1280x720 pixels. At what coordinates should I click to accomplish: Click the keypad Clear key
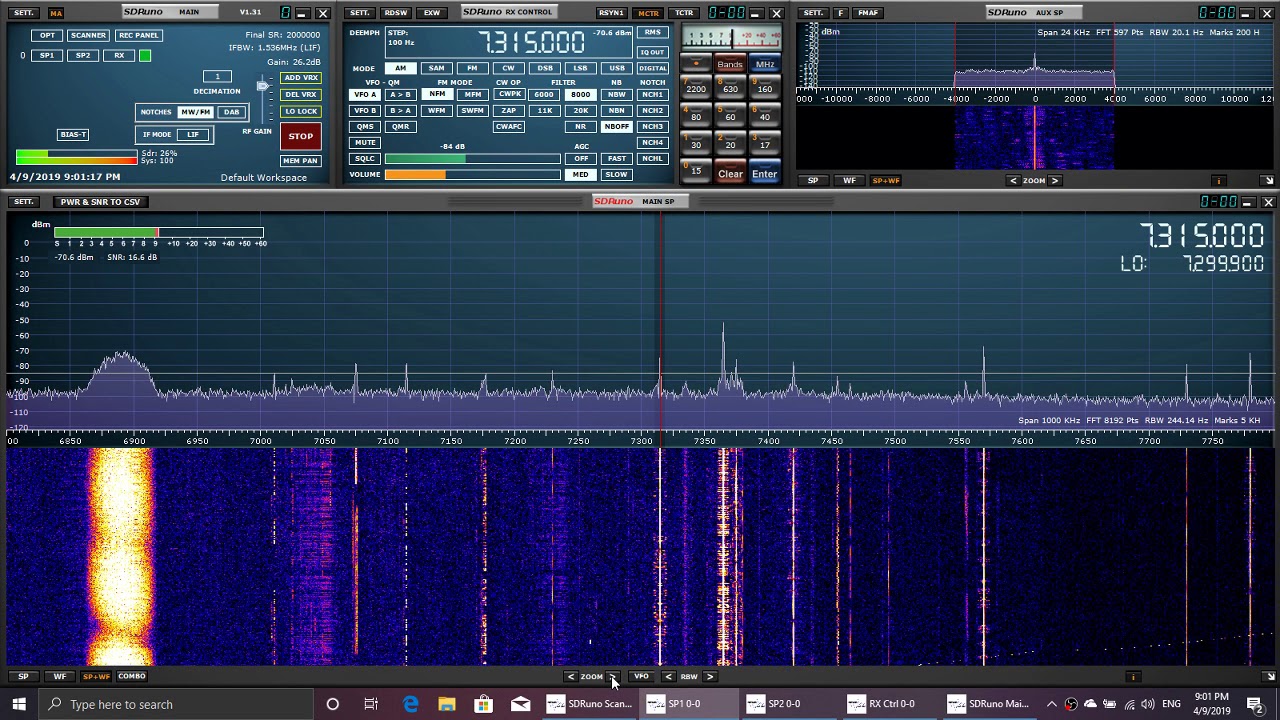pos(730,174)
